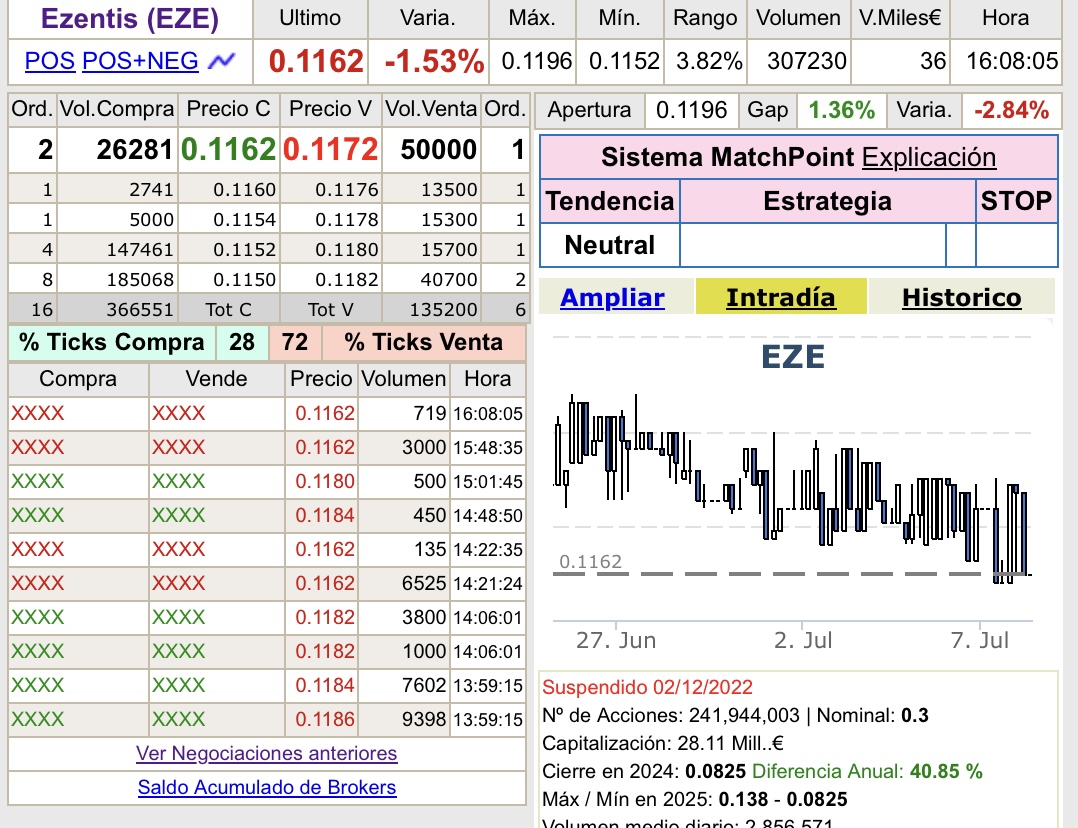This screenshot has height=828, width=1078.
Task: Click the ask price 0.1182 in order book
Action: click(346, 280)
